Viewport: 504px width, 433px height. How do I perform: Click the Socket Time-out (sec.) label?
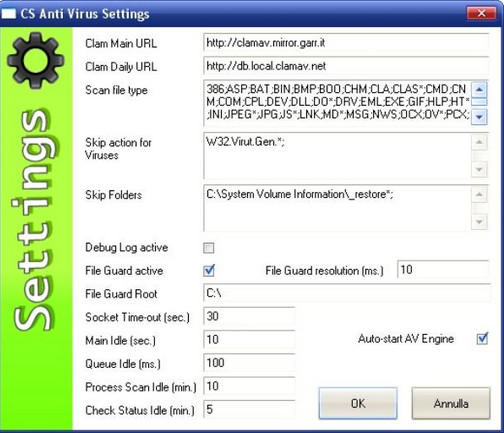[137, 317]
